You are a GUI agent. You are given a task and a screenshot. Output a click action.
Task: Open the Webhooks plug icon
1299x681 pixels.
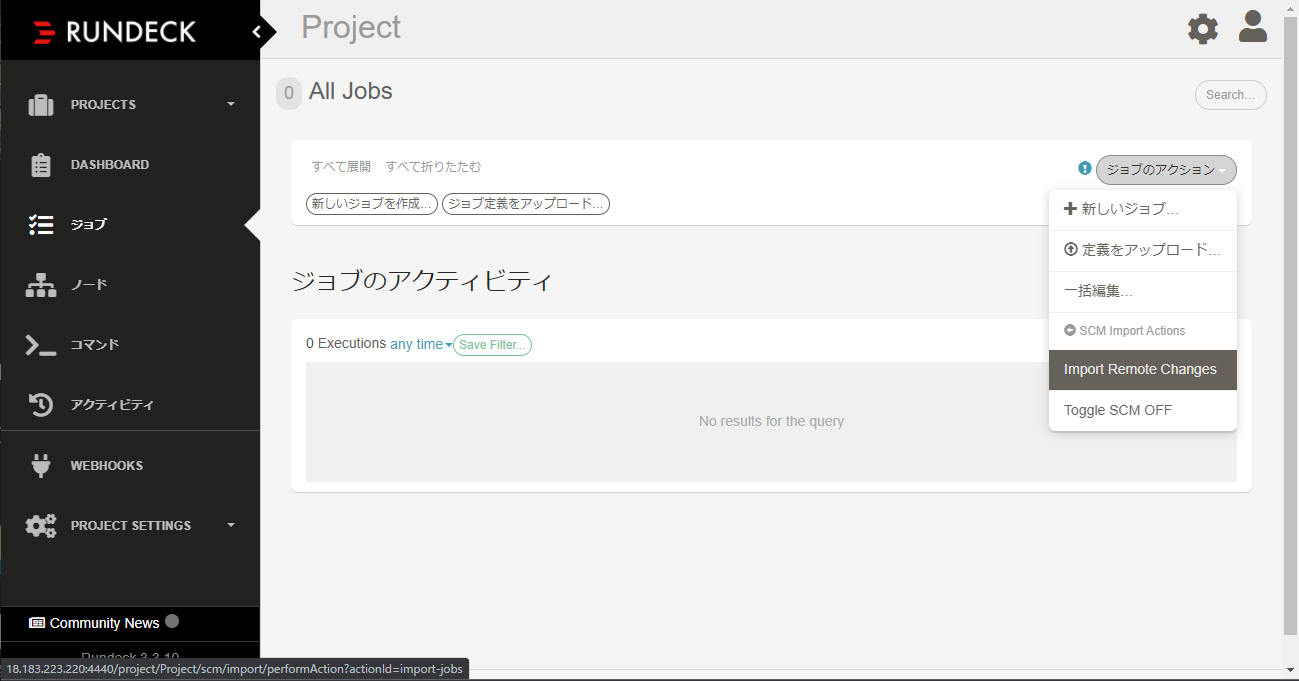click(41, 465)
